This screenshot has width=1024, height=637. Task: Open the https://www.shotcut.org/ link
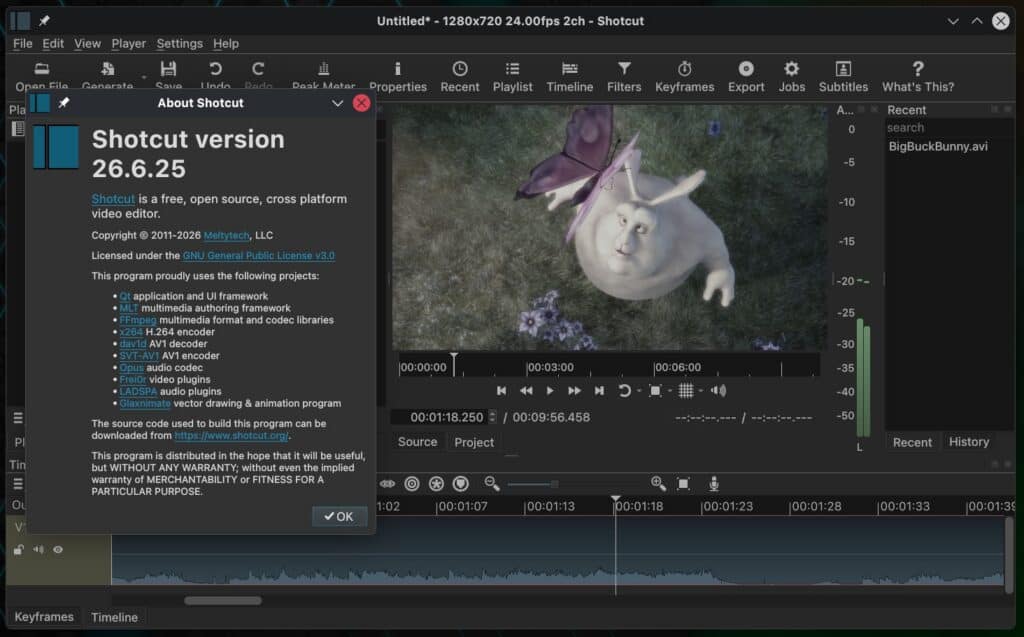[x=231, y=435]
